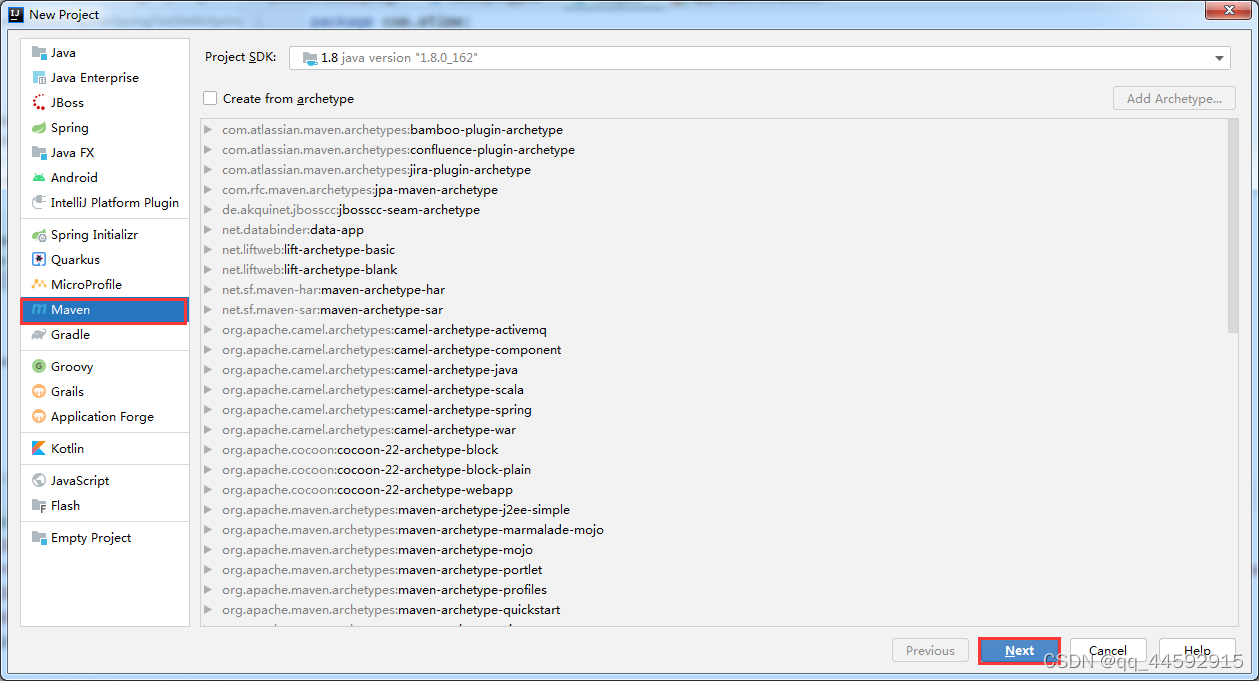
Task: Select cocoon-22-archetype-block-plain entry
Action: pos(377,470)
